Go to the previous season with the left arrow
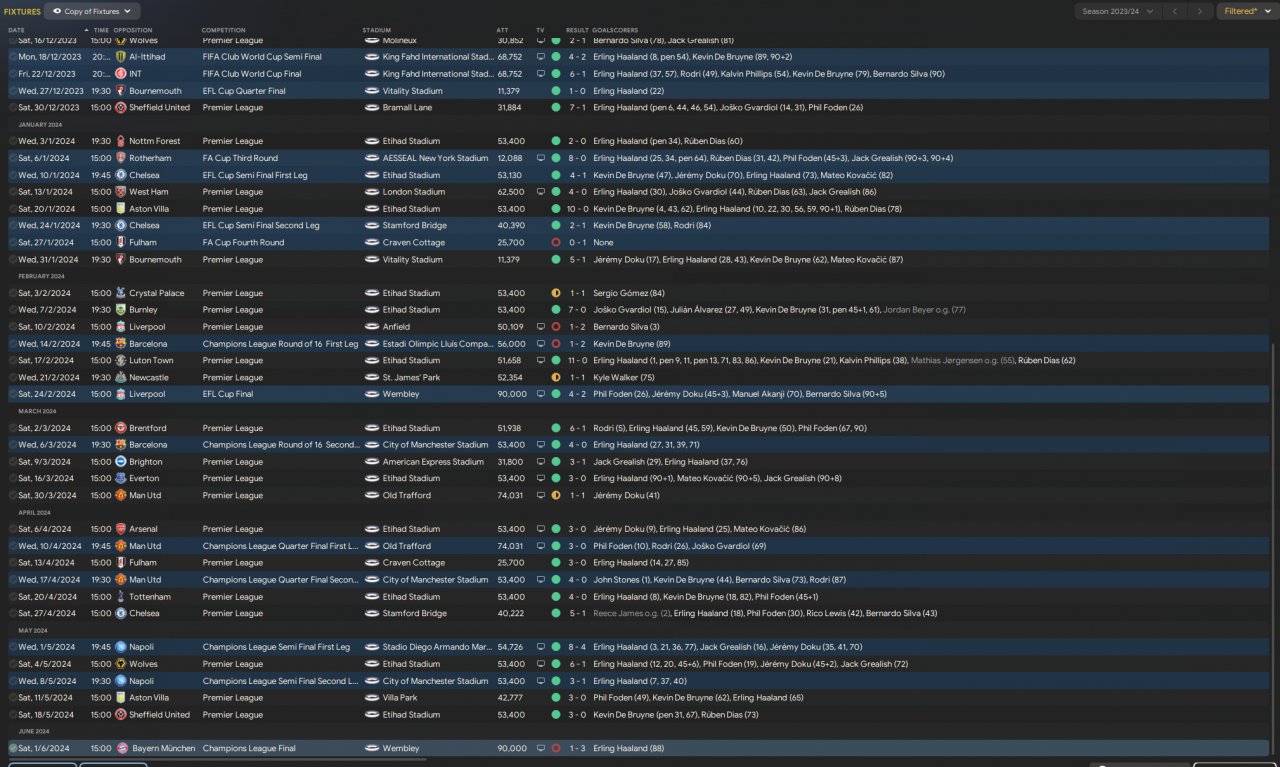The image size is (1280, 767). 1175,12
